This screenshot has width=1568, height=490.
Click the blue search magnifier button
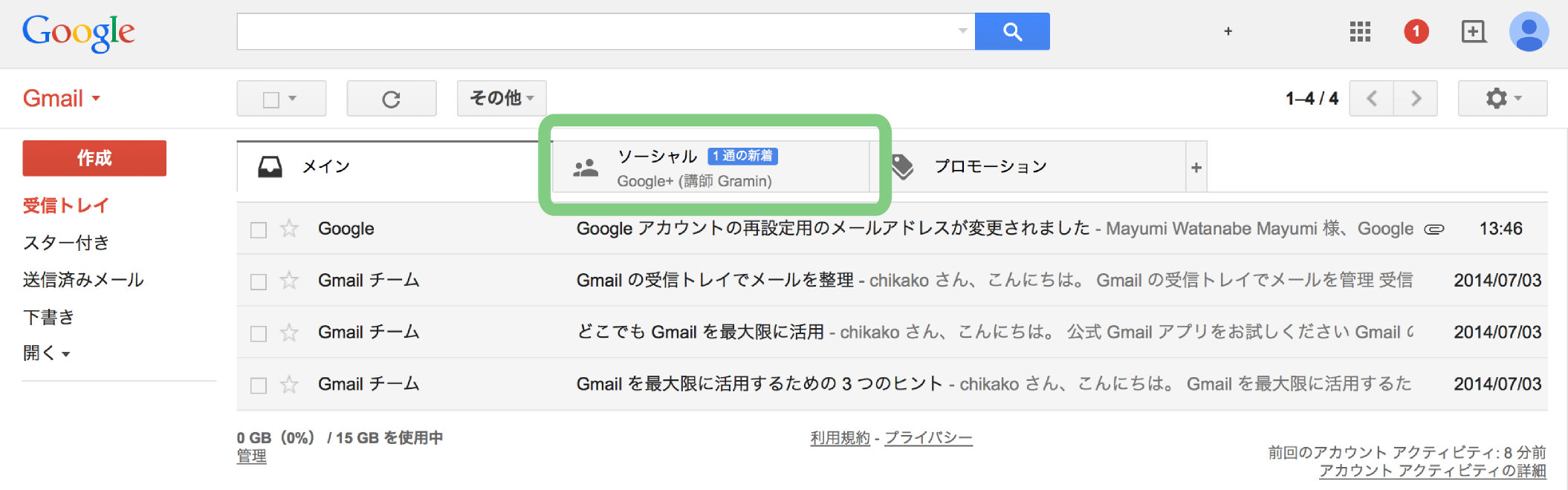click(x=1011, y=31)
